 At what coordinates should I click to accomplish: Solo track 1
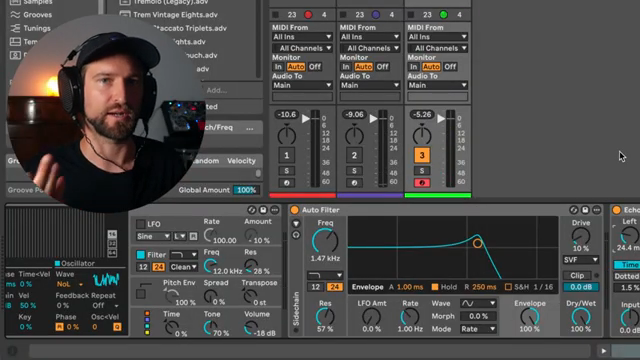pyautogui.click(x=287, y=171)
